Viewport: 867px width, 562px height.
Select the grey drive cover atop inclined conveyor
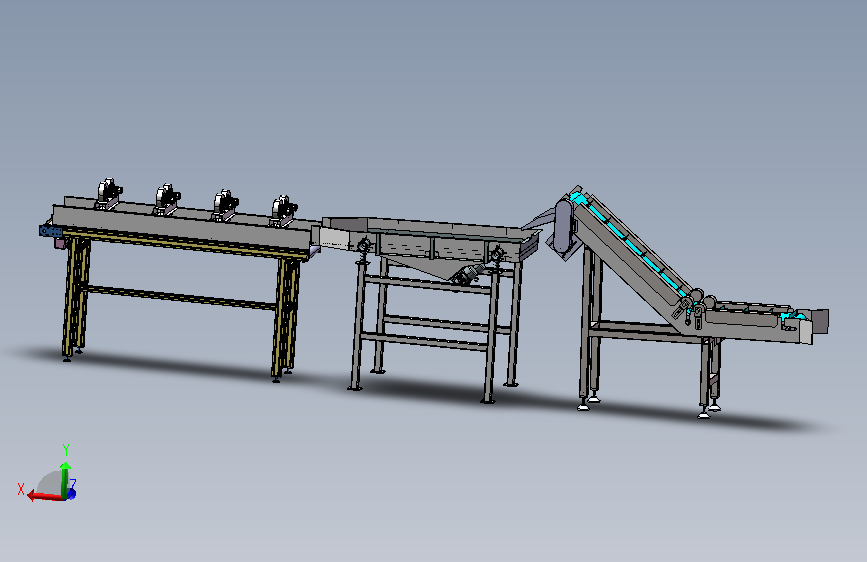[563, 227]
